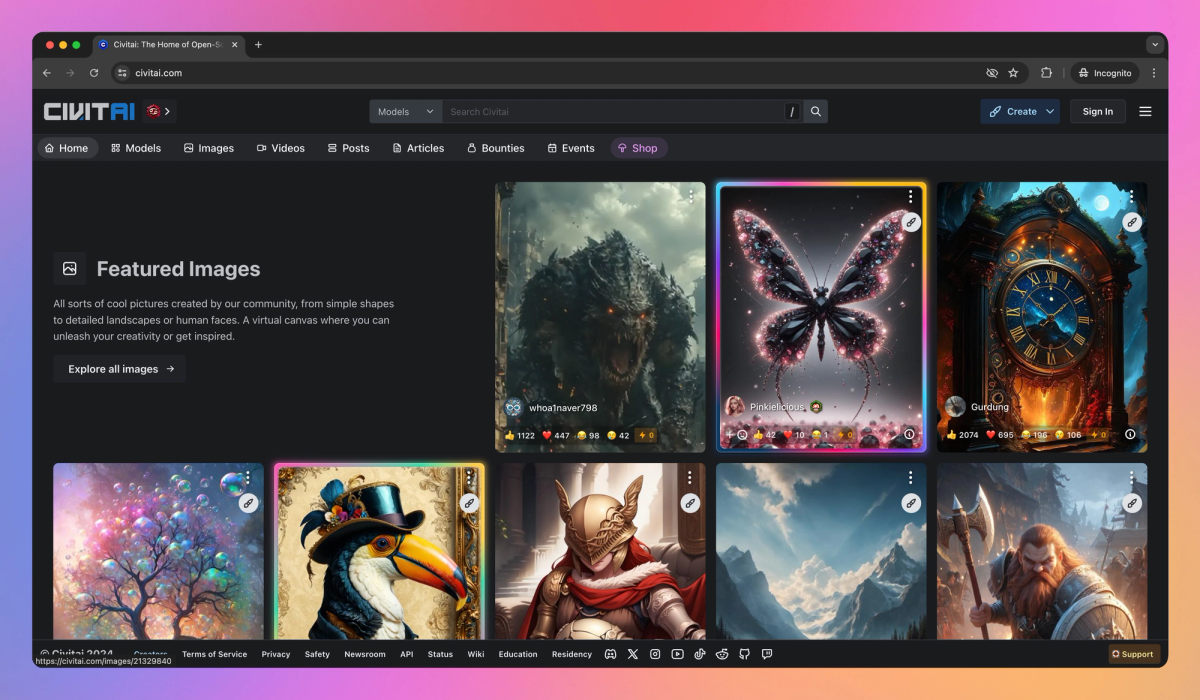This screenshot has height=700, width=1200.
Task: Click Civitai's Discord icon in footer
Action: (611, 654)
